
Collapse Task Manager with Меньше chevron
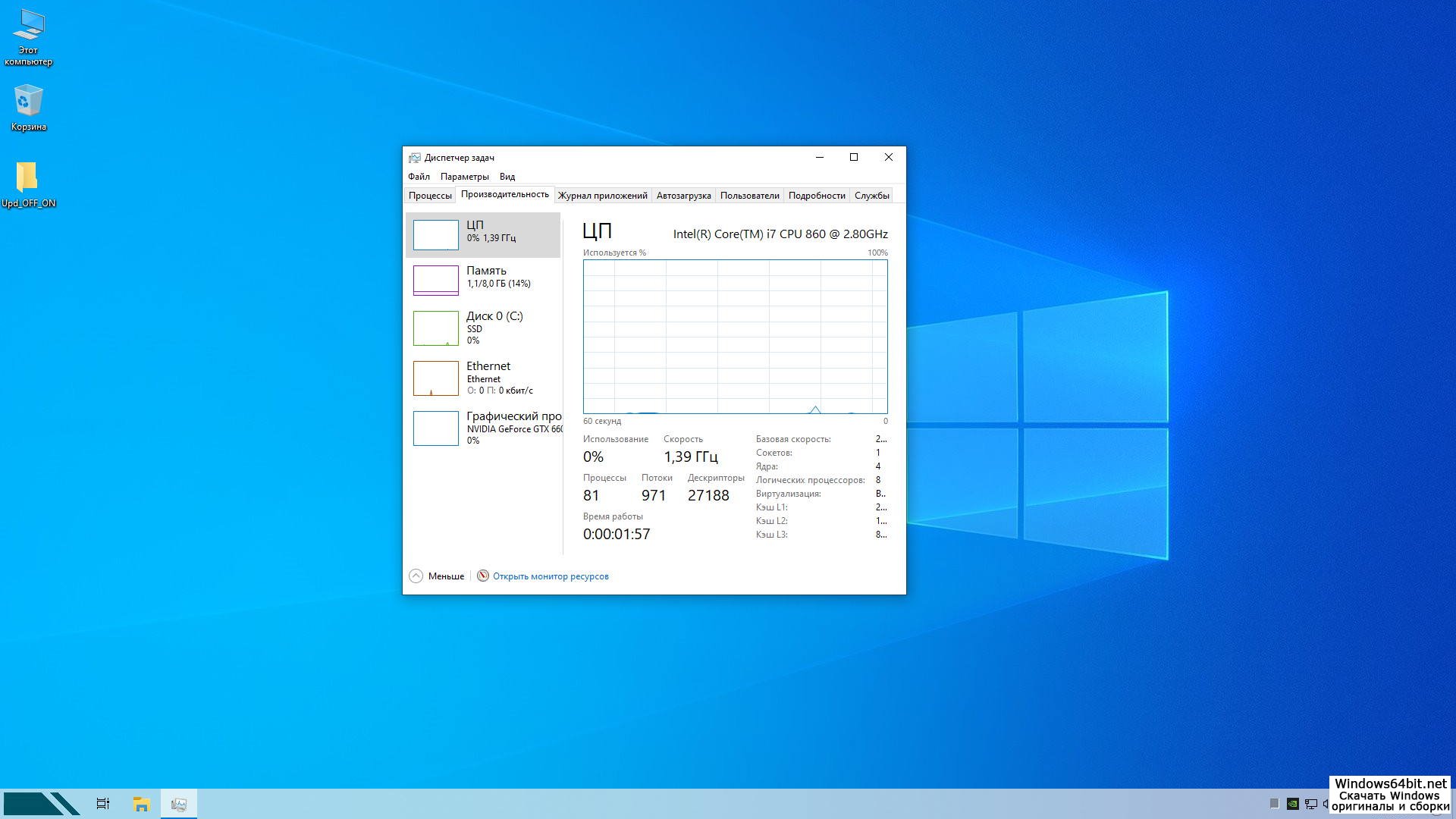point(416,576)
